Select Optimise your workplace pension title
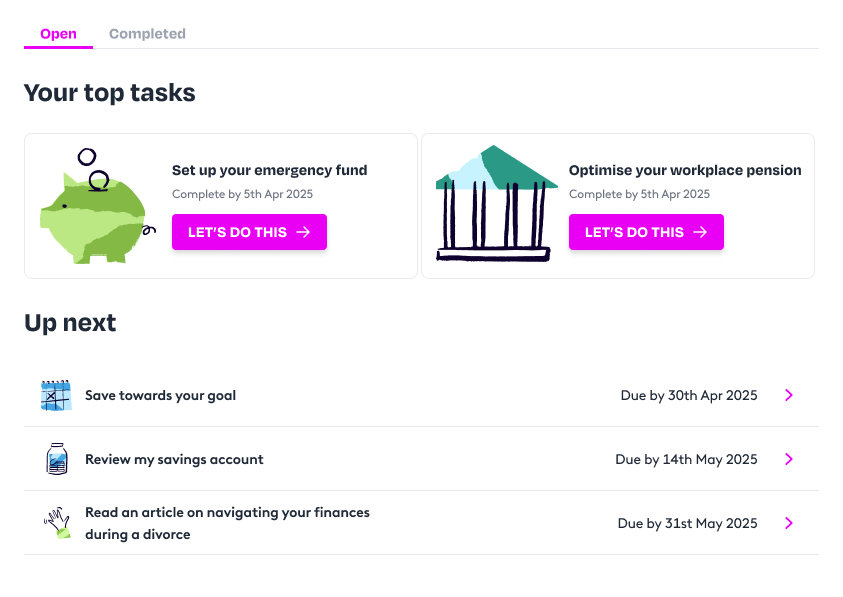Screen dimensions: 843x597 pos(685,170)
